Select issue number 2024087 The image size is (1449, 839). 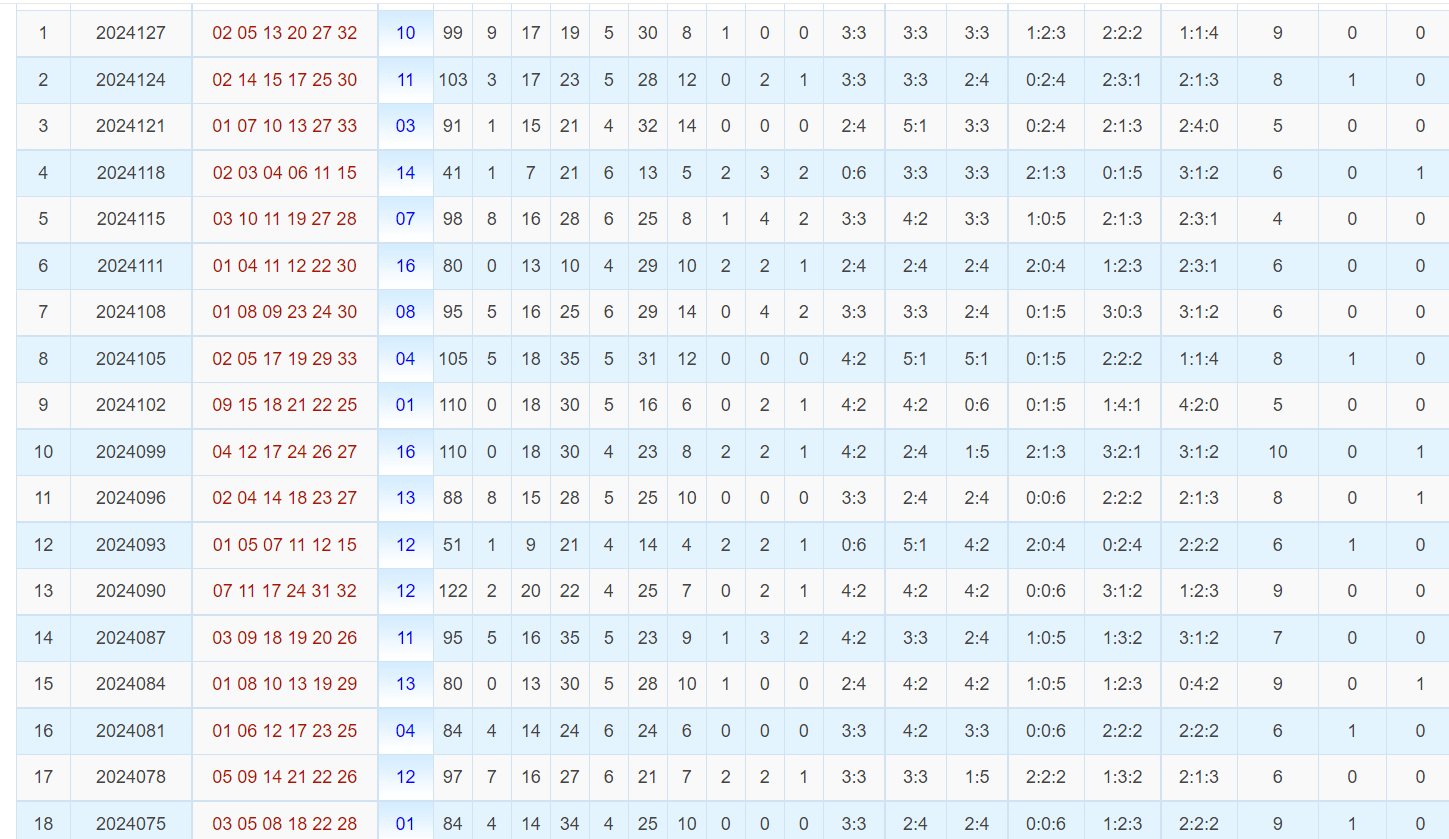(x=131, y=638)
